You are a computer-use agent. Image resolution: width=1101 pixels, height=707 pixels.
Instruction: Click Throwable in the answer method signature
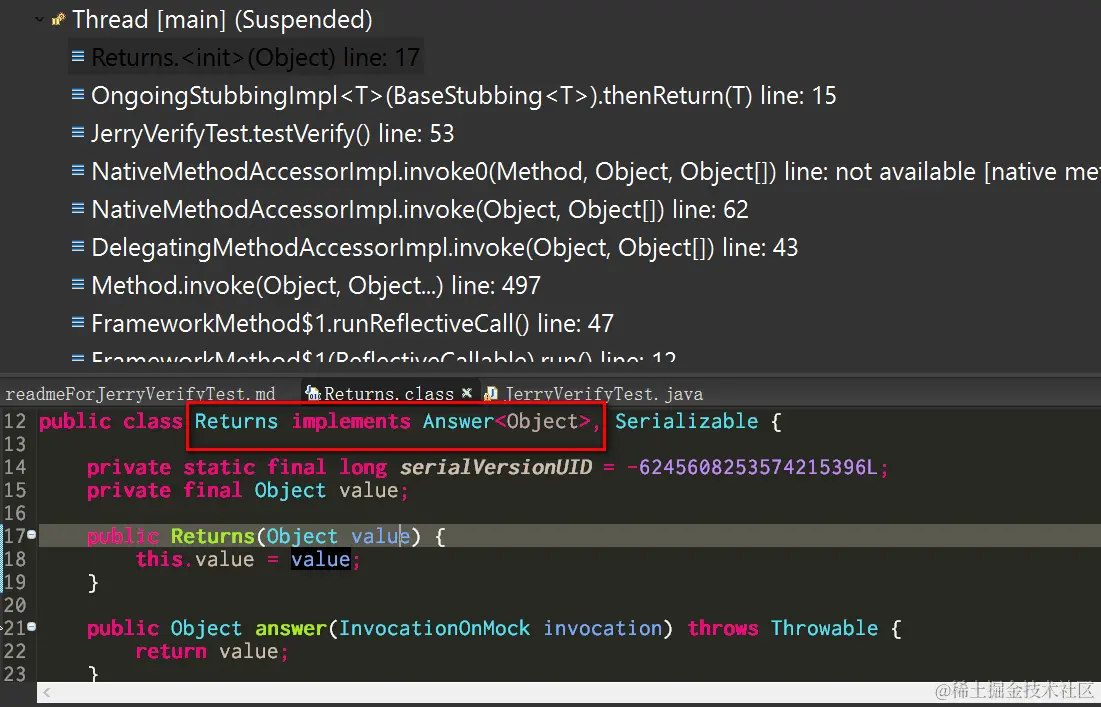coord(824,628)
